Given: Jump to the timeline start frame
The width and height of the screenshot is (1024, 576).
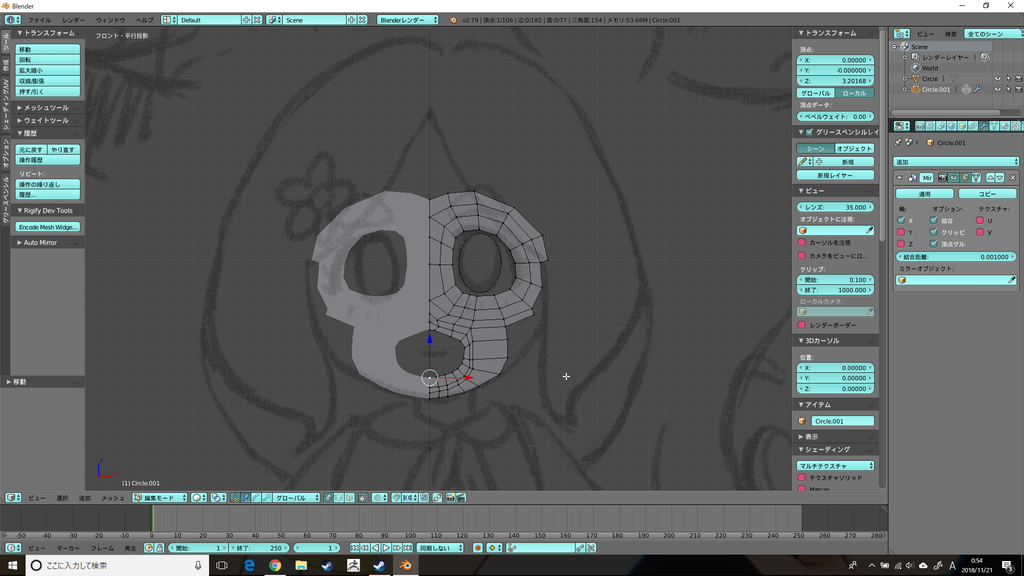Looking at the screenshot, I should 354,548.
